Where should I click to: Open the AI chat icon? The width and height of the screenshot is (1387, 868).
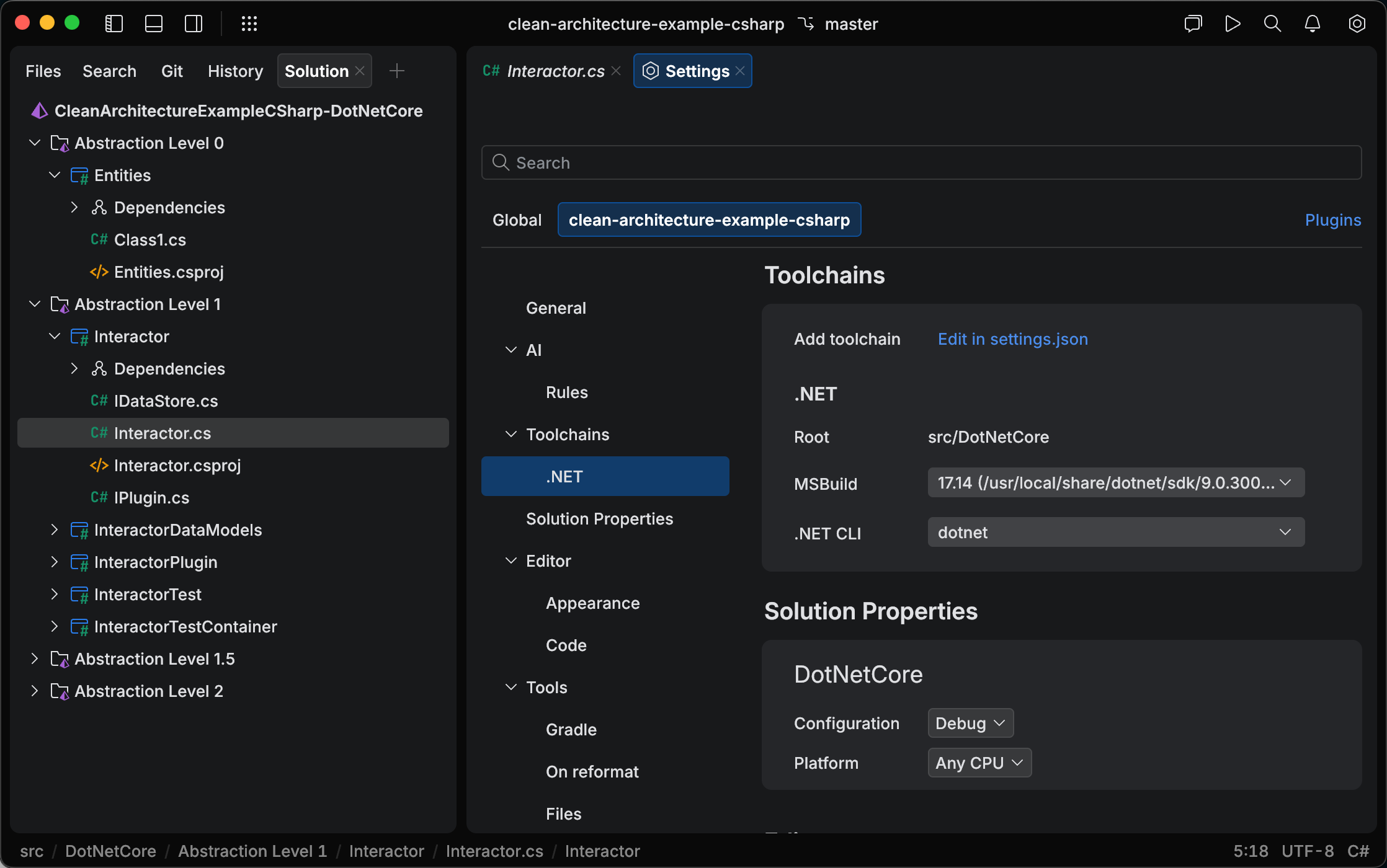coord(1193,24)
